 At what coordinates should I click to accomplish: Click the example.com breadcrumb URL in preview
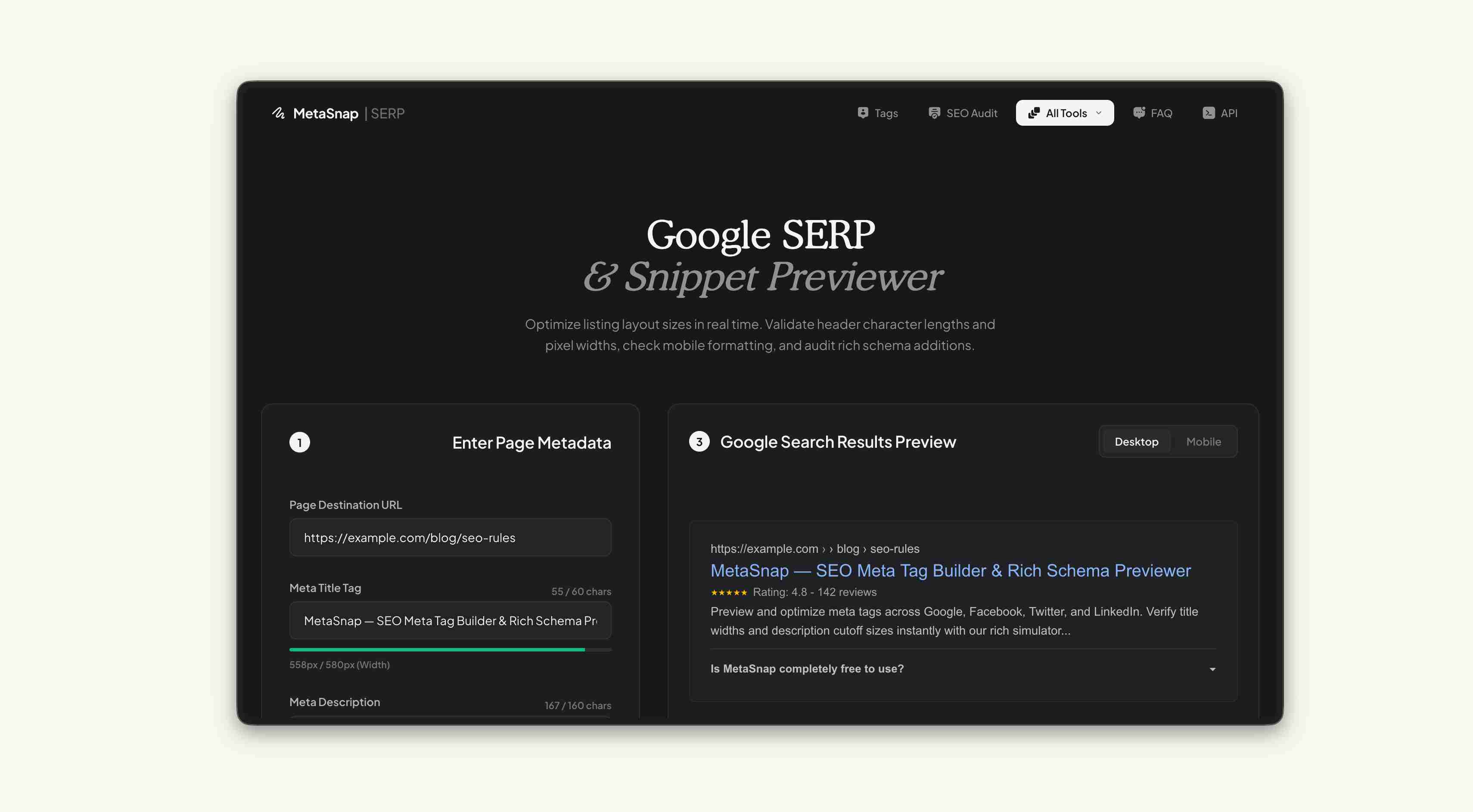(x=815, y=549)
